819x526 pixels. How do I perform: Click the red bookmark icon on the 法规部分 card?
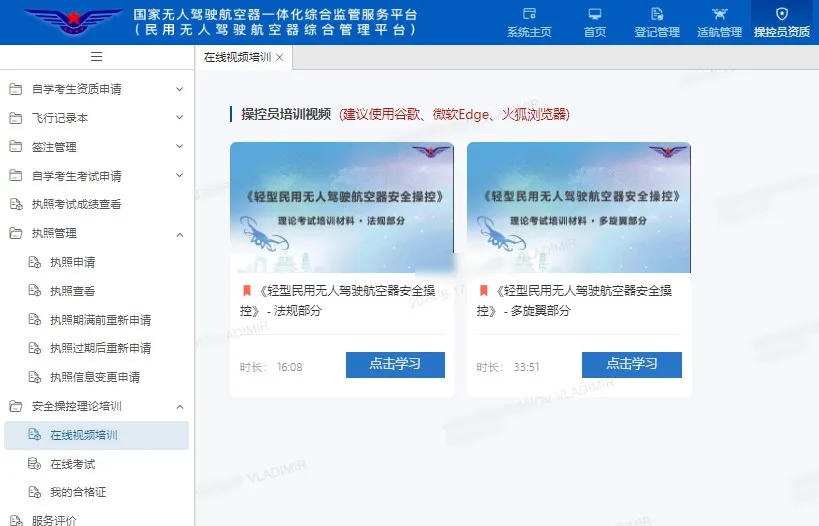pyautogui.click(x=247, y=290)
